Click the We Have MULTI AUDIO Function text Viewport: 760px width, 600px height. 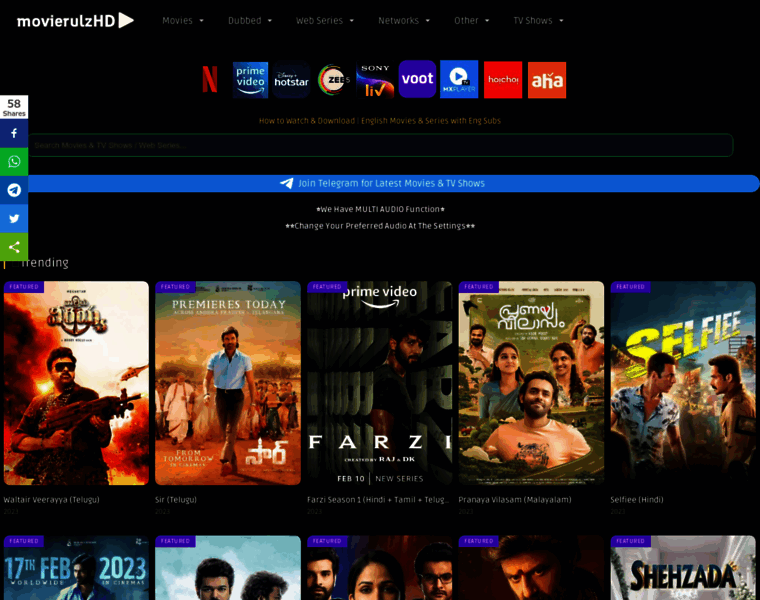tap(380, 209)
